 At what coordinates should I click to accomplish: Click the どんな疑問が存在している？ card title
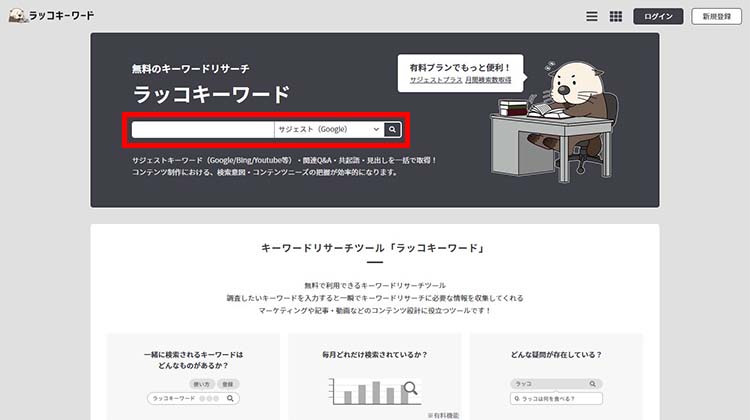point(556,355)
